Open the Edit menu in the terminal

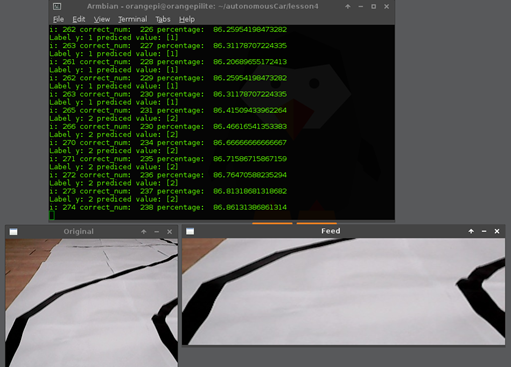(x=79, y=19)
